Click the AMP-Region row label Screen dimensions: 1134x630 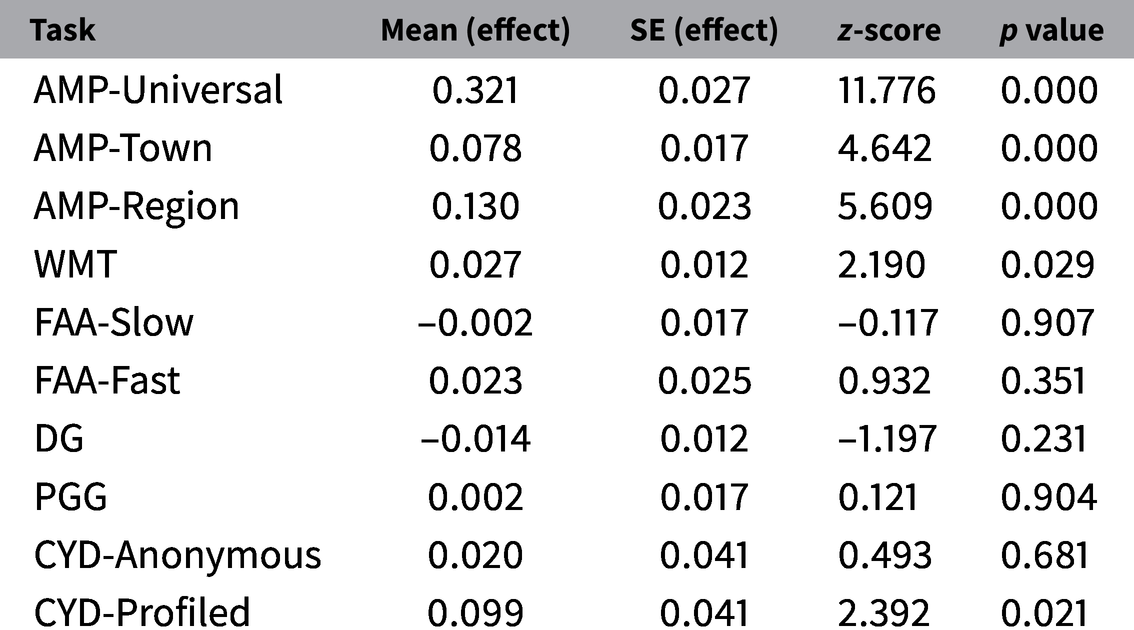coord(136,207)
